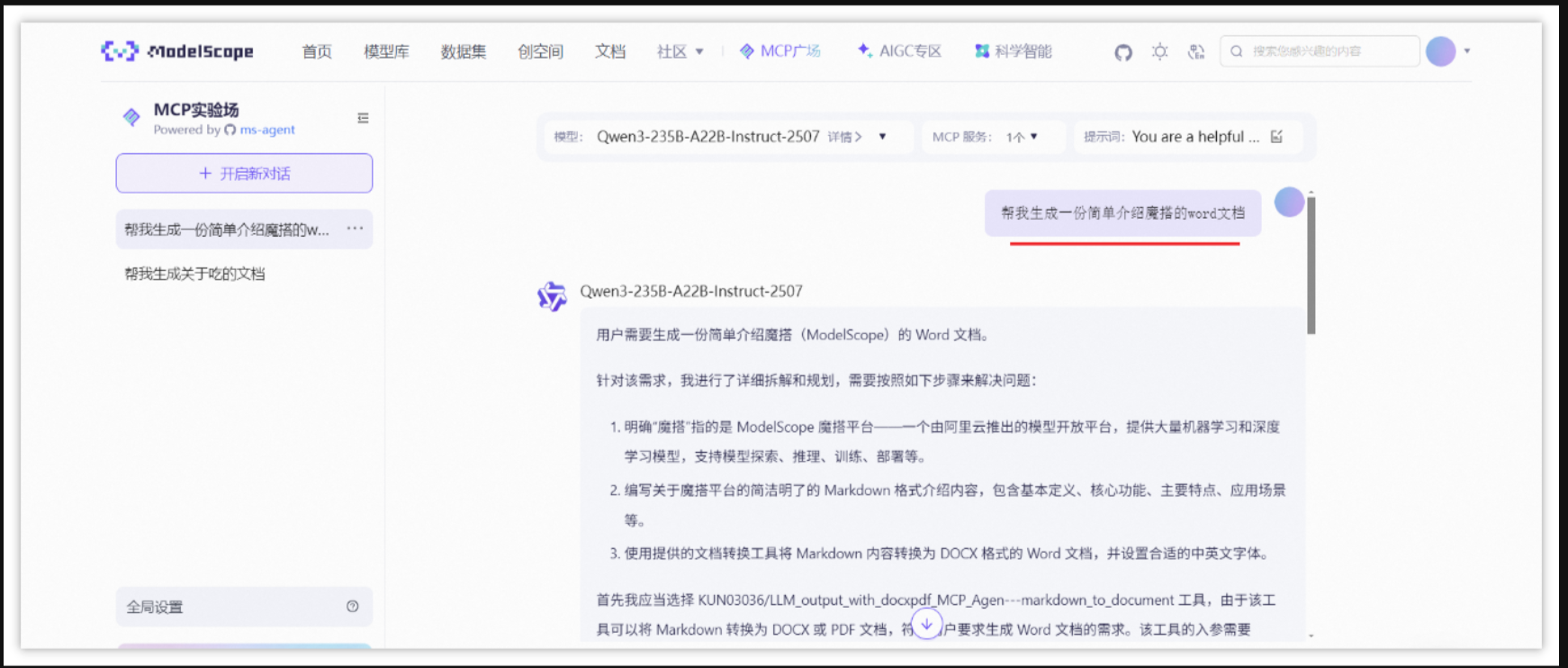Open the GitHub icon link

tap(1122, 52)
